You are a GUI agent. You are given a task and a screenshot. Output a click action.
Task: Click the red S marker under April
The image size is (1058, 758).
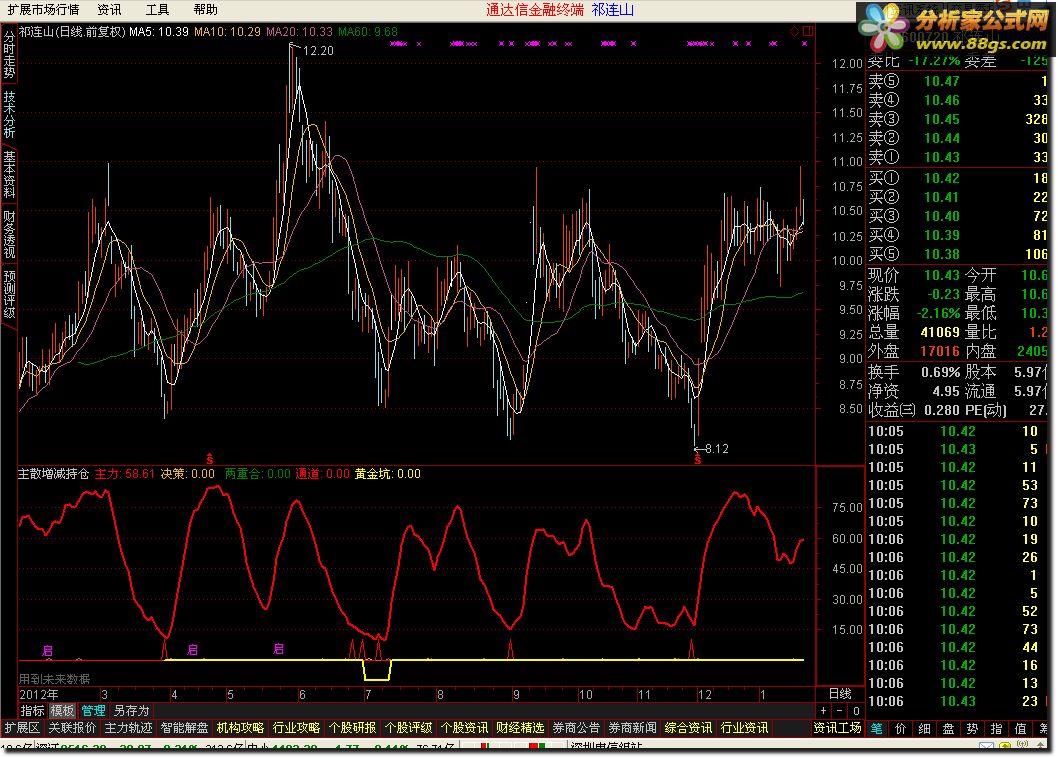tap(210, 459)
